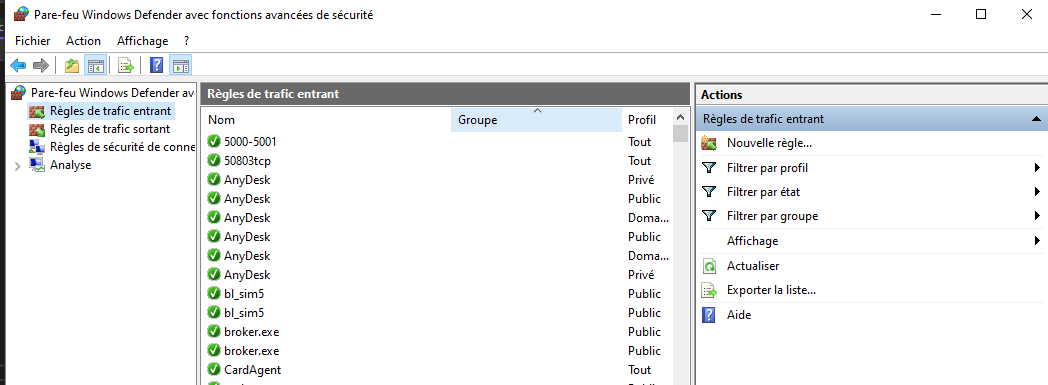Sort by the Profil column header

pyautogui.click(x=647, y=120)
